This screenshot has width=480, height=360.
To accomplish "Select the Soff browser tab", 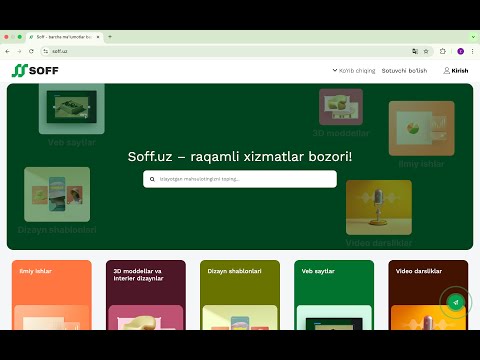I will tap(64, 37).
